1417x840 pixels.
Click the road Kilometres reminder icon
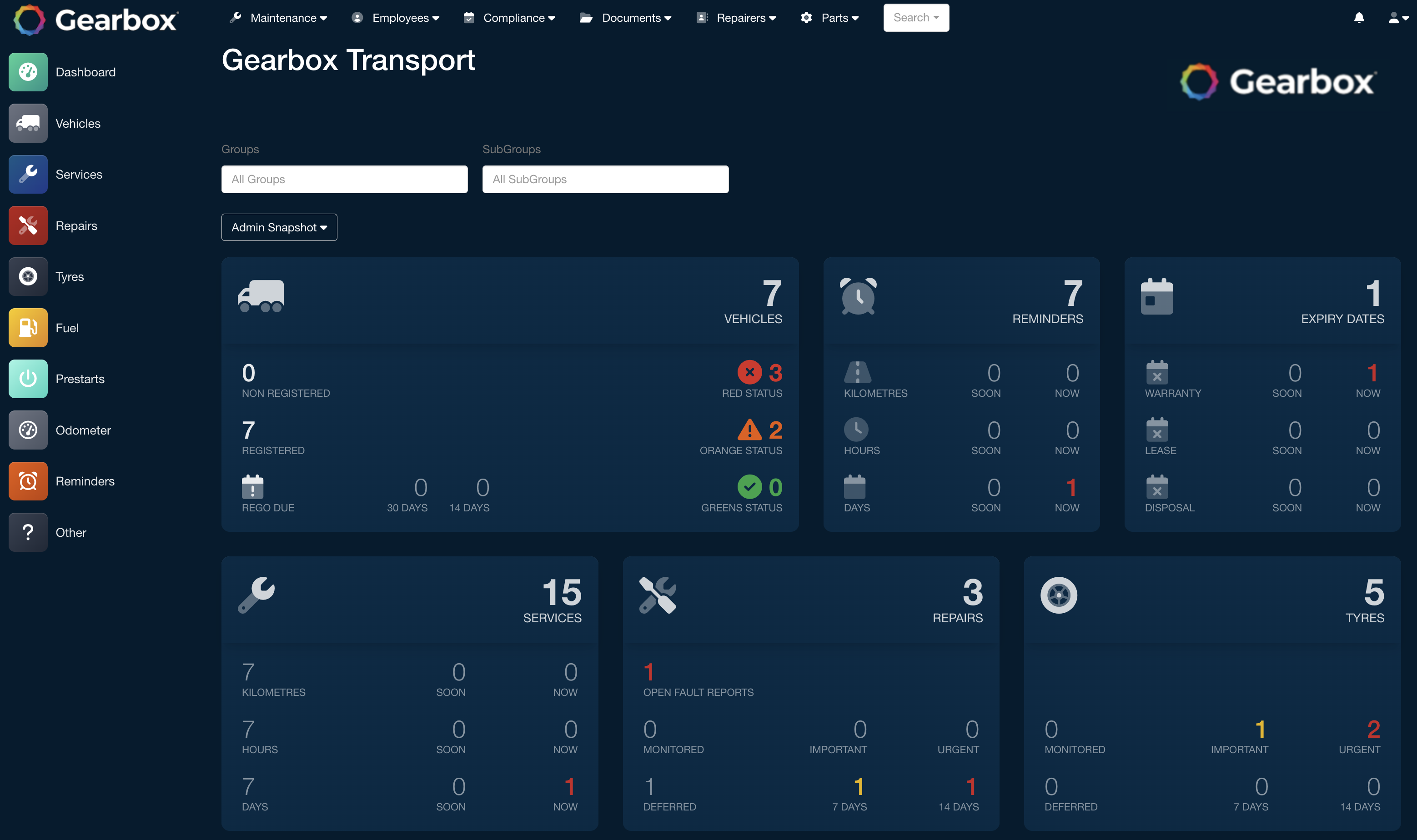(858, 372)
